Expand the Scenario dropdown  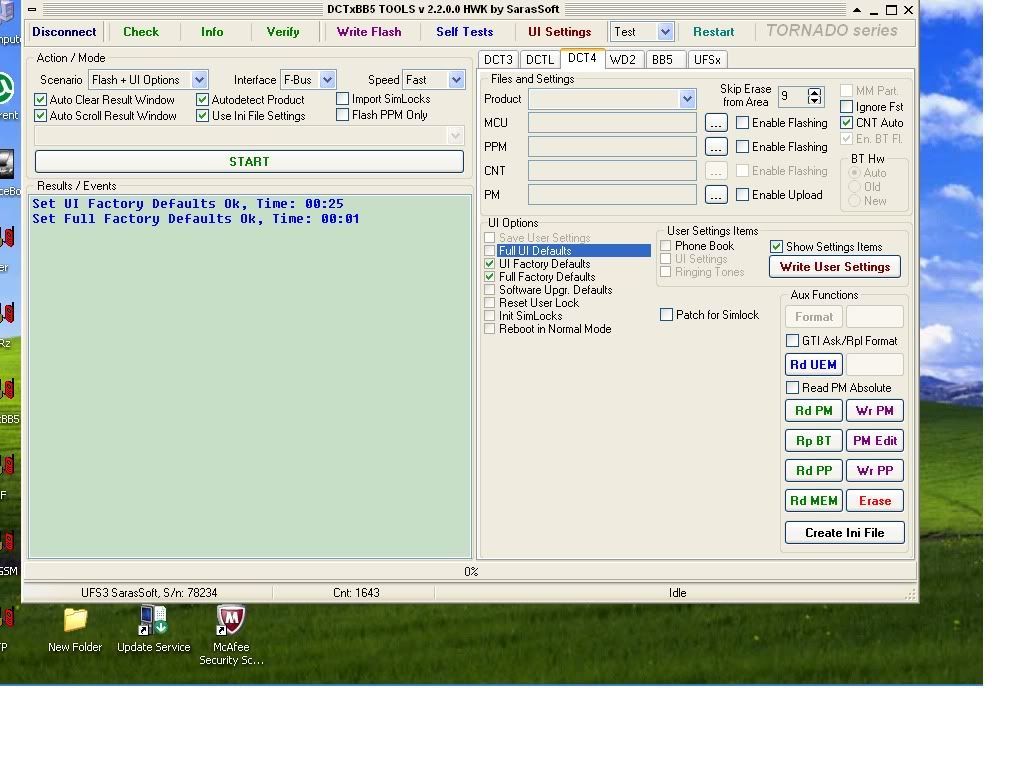[199, 80]
